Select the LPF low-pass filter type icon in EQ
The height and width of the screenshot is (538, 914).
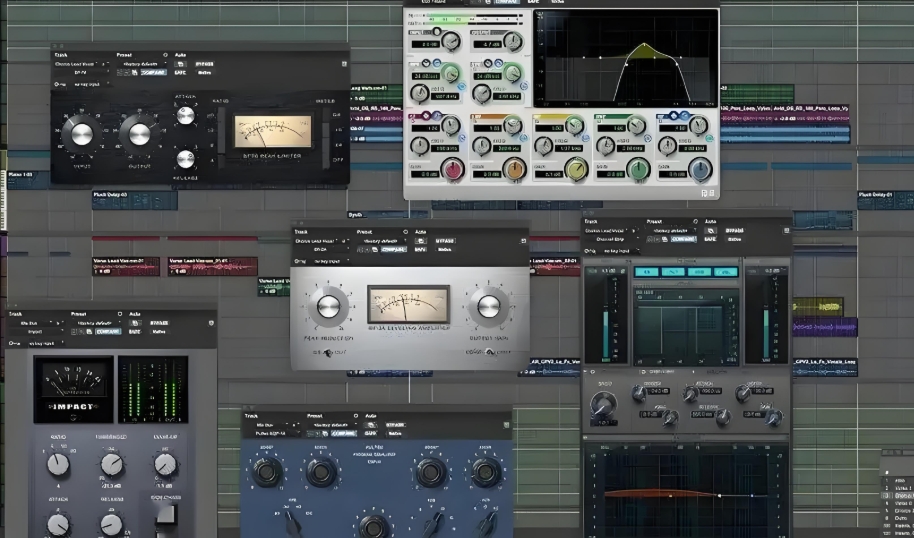click(x=499, y=63)
